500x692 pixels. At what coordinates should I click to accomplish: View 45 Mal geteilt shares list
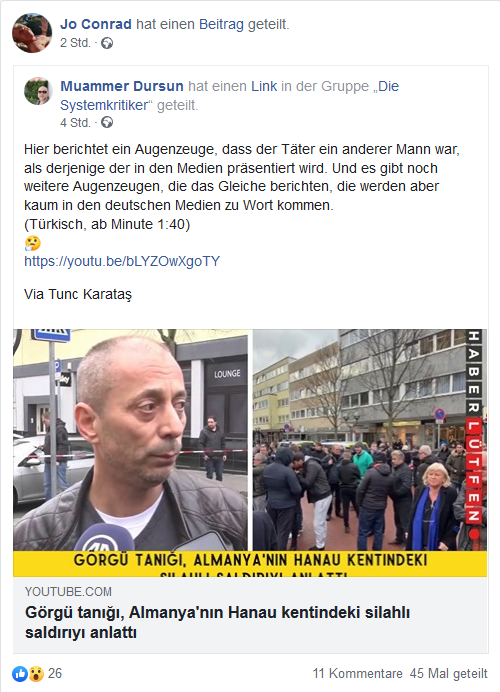pos(448,673)
